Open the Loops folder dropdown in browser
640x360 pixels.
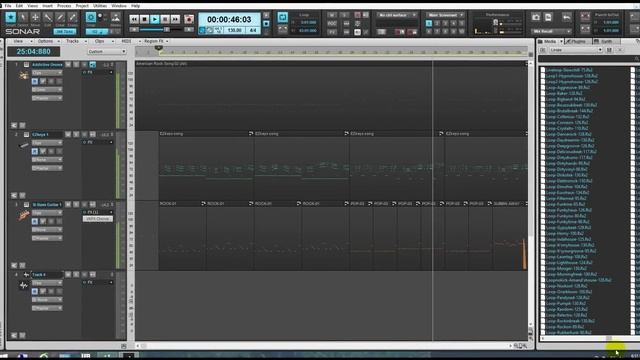tap(576, 50)
